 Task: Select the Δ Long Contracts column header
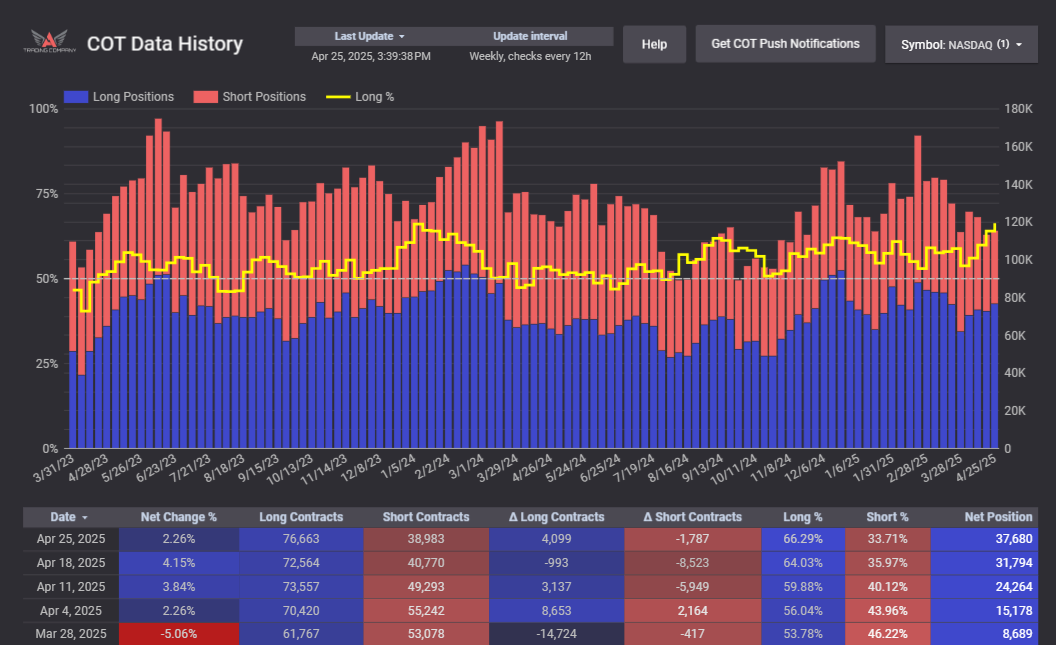pyautogui.click(x=555, y=517)
